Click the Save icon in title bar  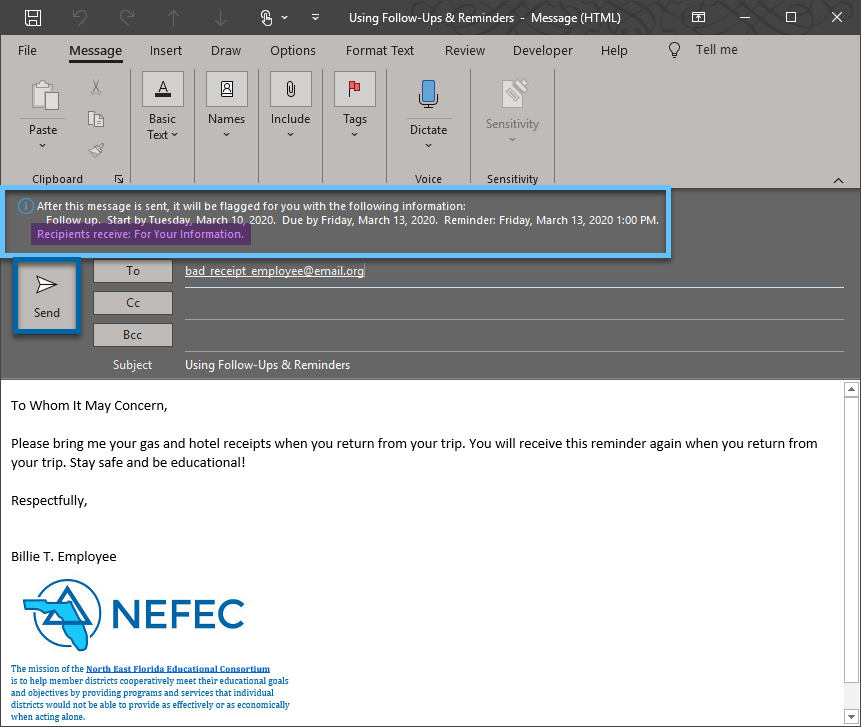point(33,18)
